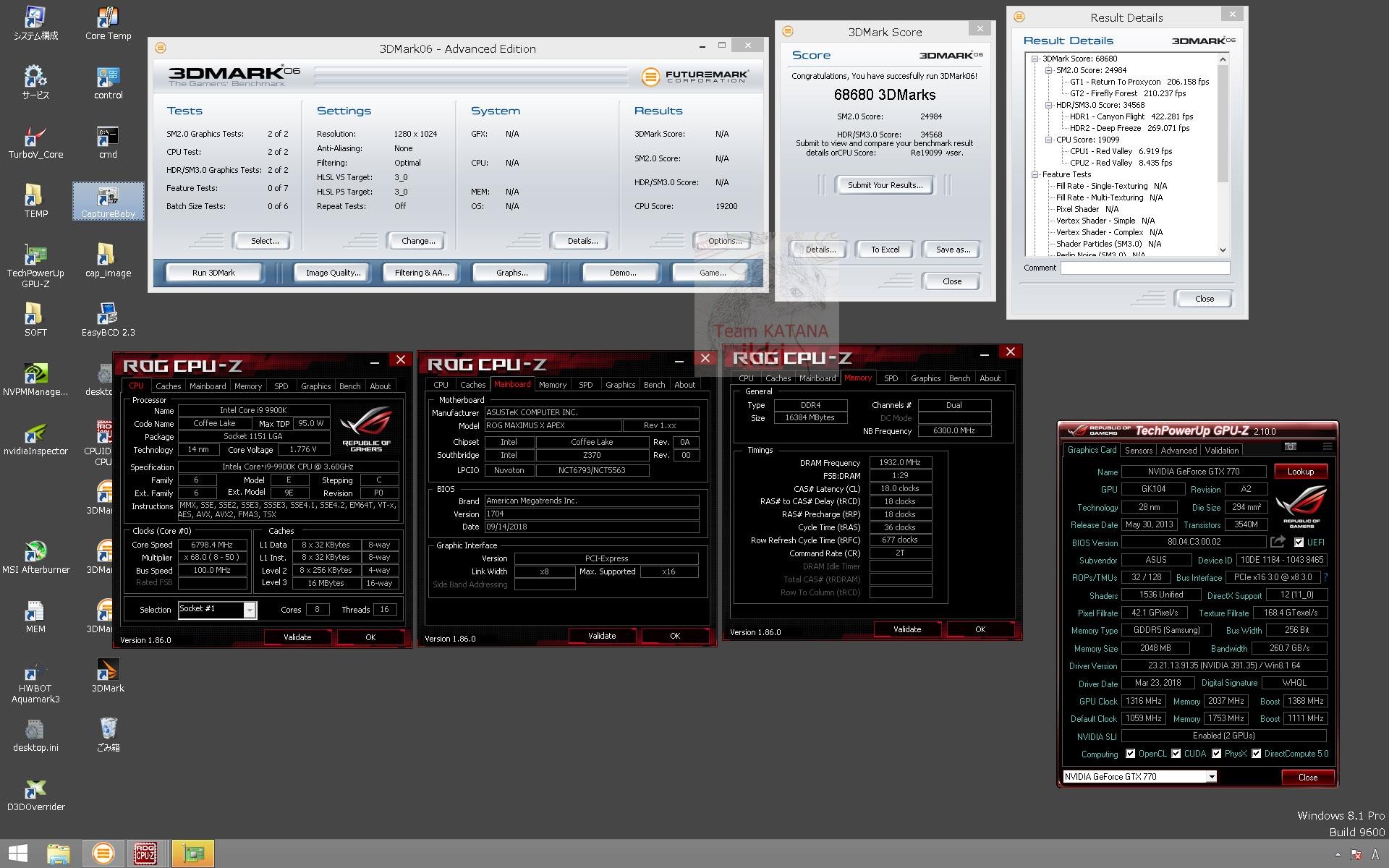This screenshot has width=1389, height=868.
Task: Open the MEM desktop shortcut
Action: tap(35, 617)
